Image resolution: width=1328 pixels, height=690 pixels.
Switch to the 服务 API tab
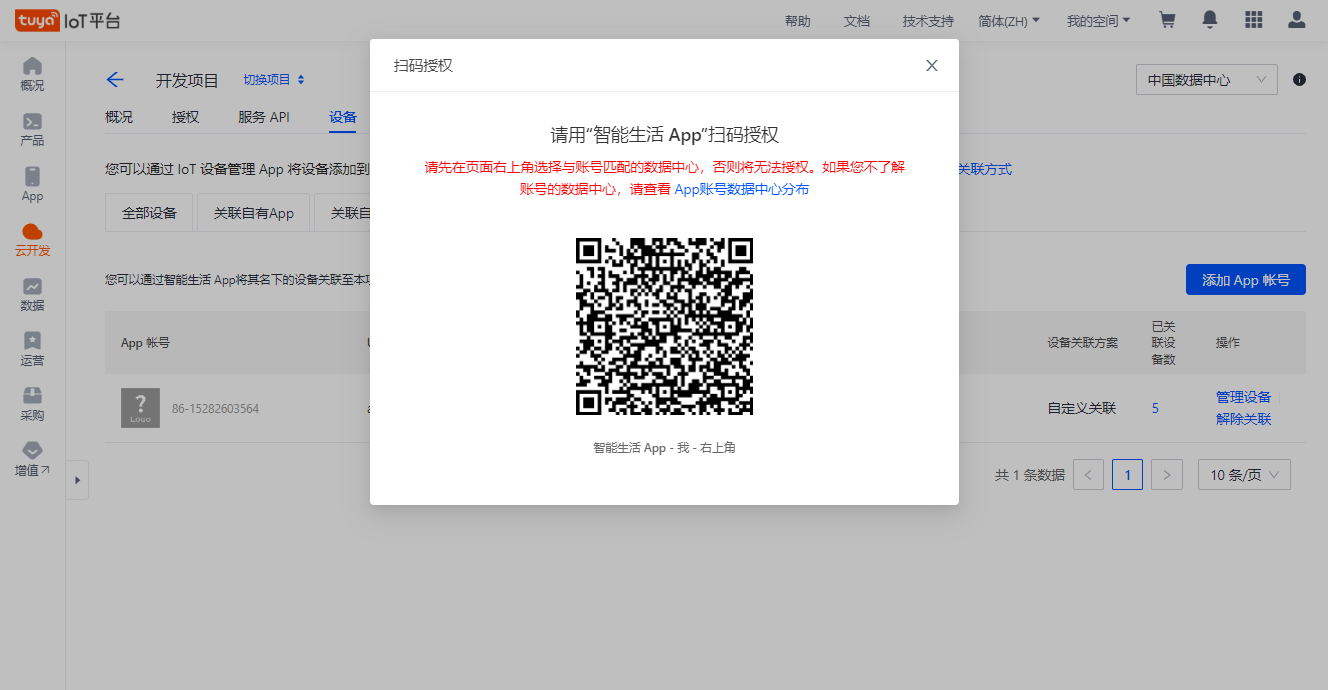[x=264, y=117]
